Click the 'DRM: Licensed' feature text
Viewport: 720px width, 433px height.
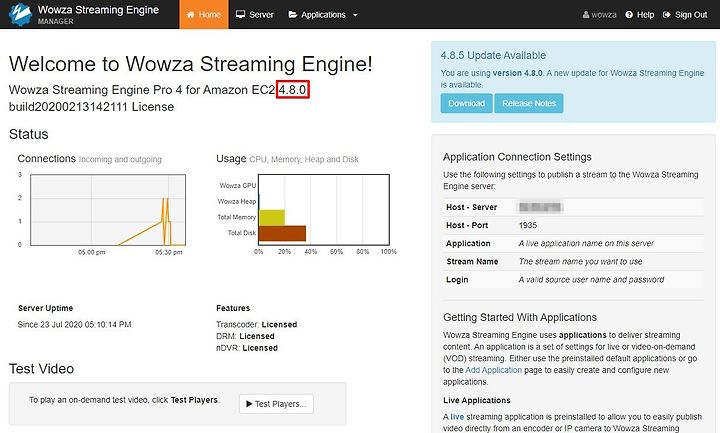(x=245, y=336)
